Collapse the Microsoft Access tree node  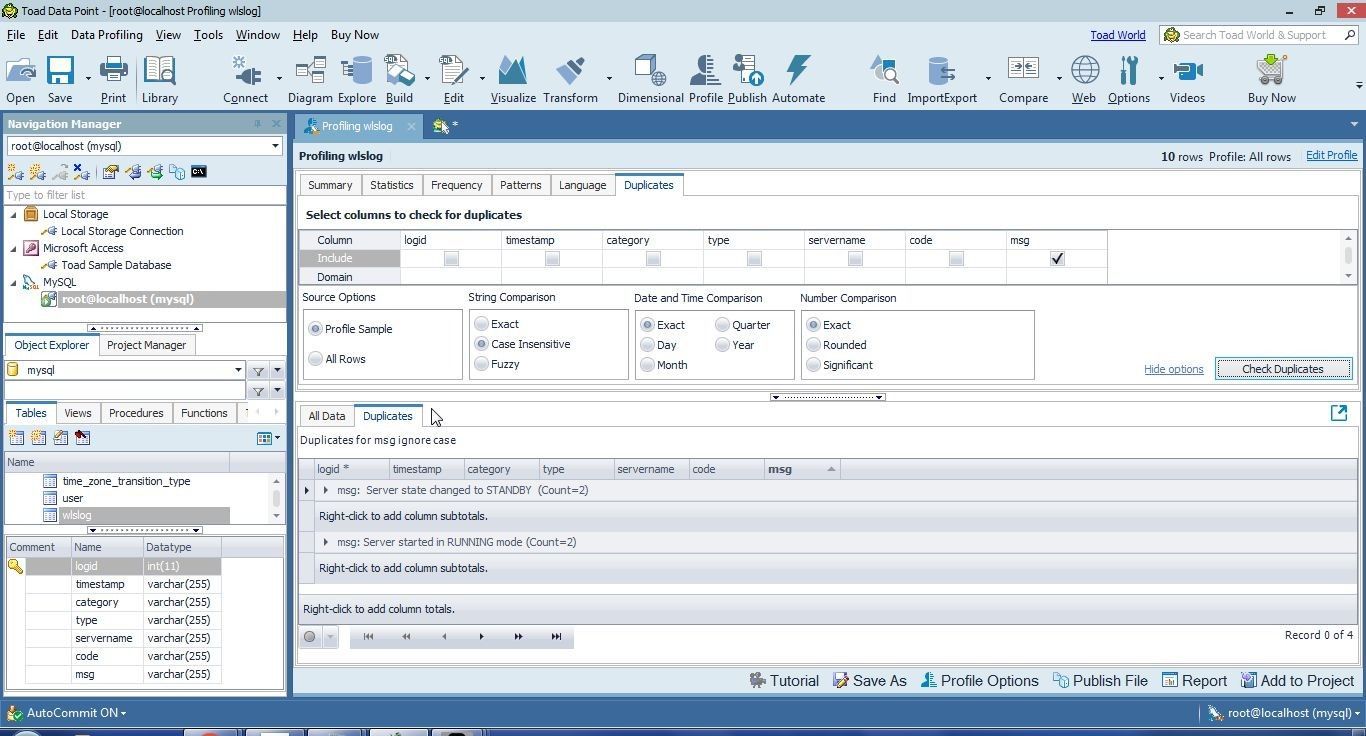[x=14, y=248]
